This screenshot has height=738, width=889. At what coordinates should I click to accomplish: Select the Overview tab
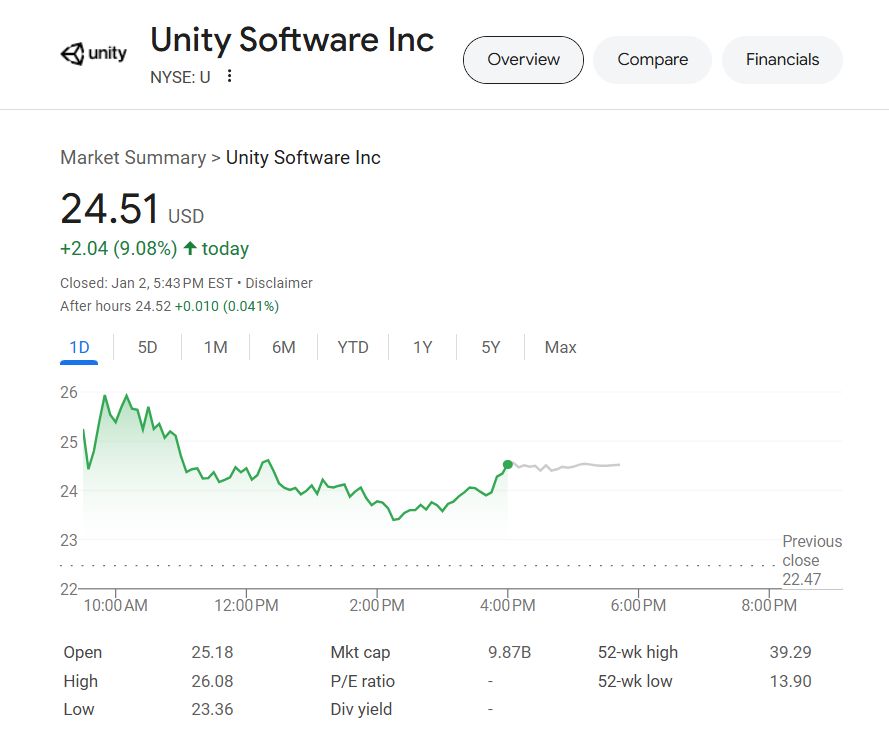[x=523, y=60]
